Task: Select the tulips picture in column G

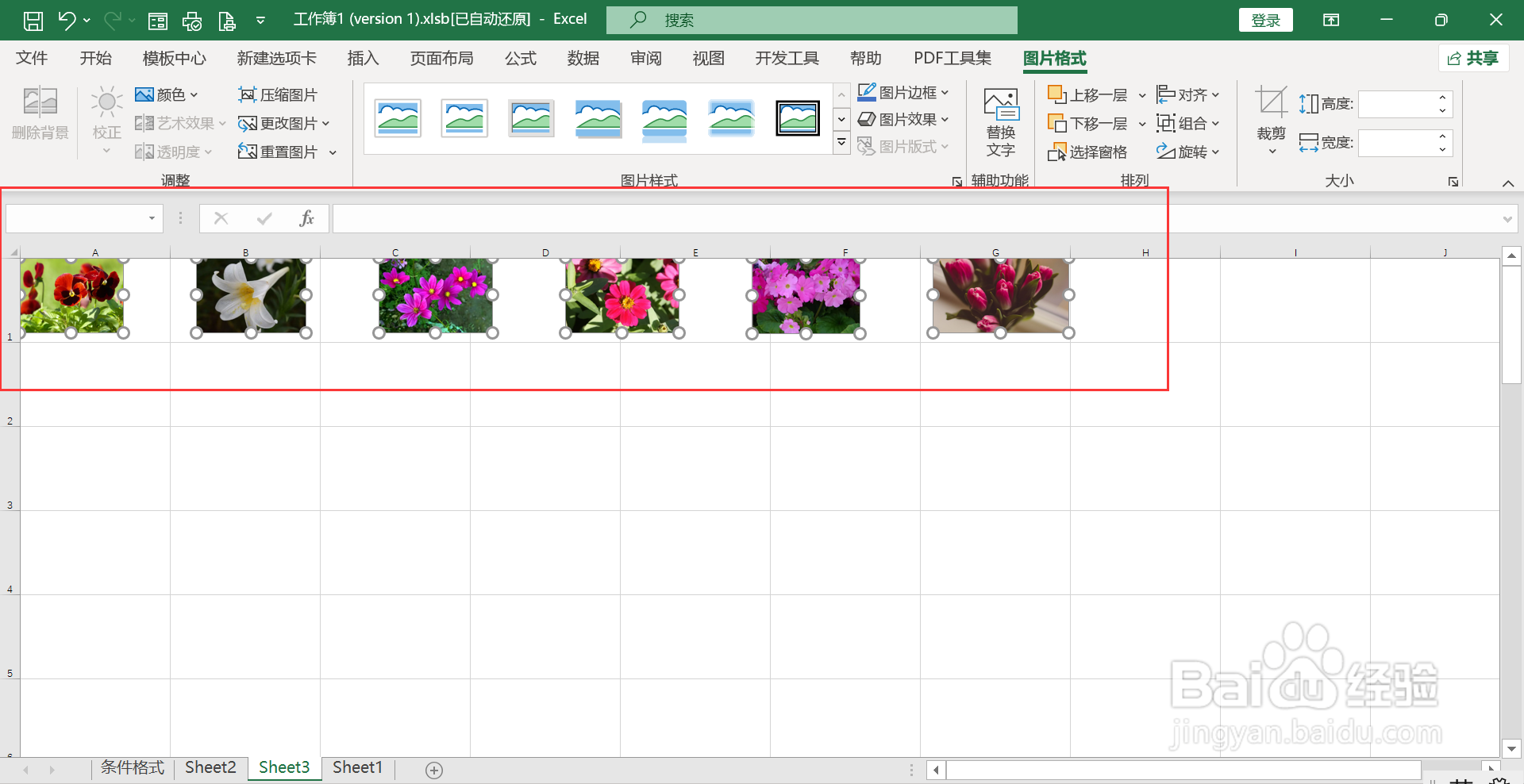Action: coord(1001,295)
